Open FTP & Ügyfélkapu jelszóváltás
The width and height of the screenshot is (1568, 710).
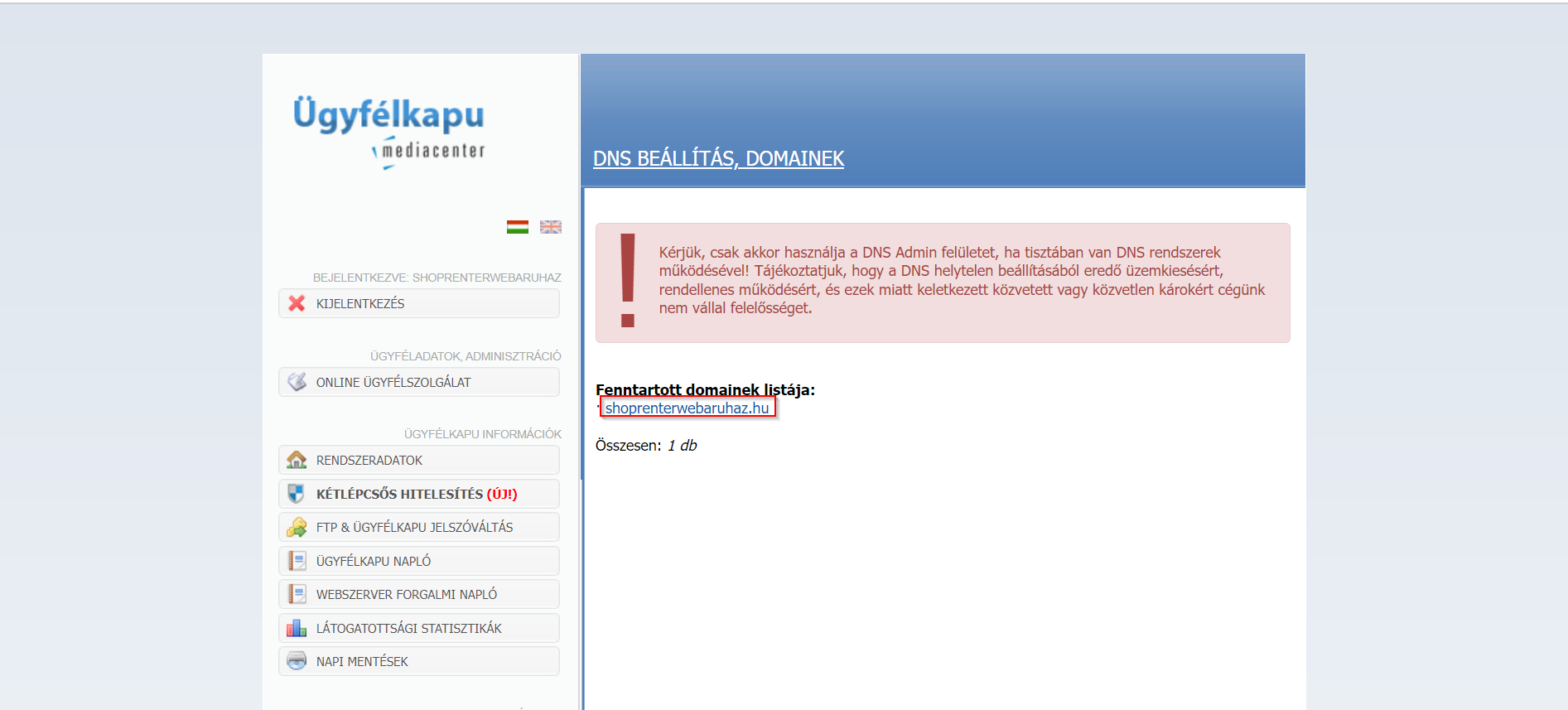click(x=414, y=528)
